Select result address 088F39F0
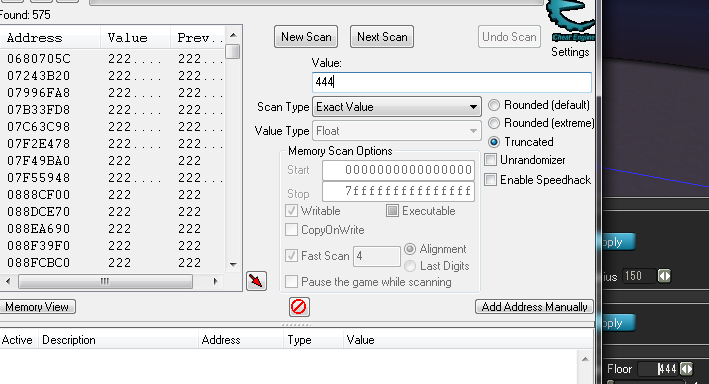Viewport: 709px width, 384px height. [x=39, y=246]
